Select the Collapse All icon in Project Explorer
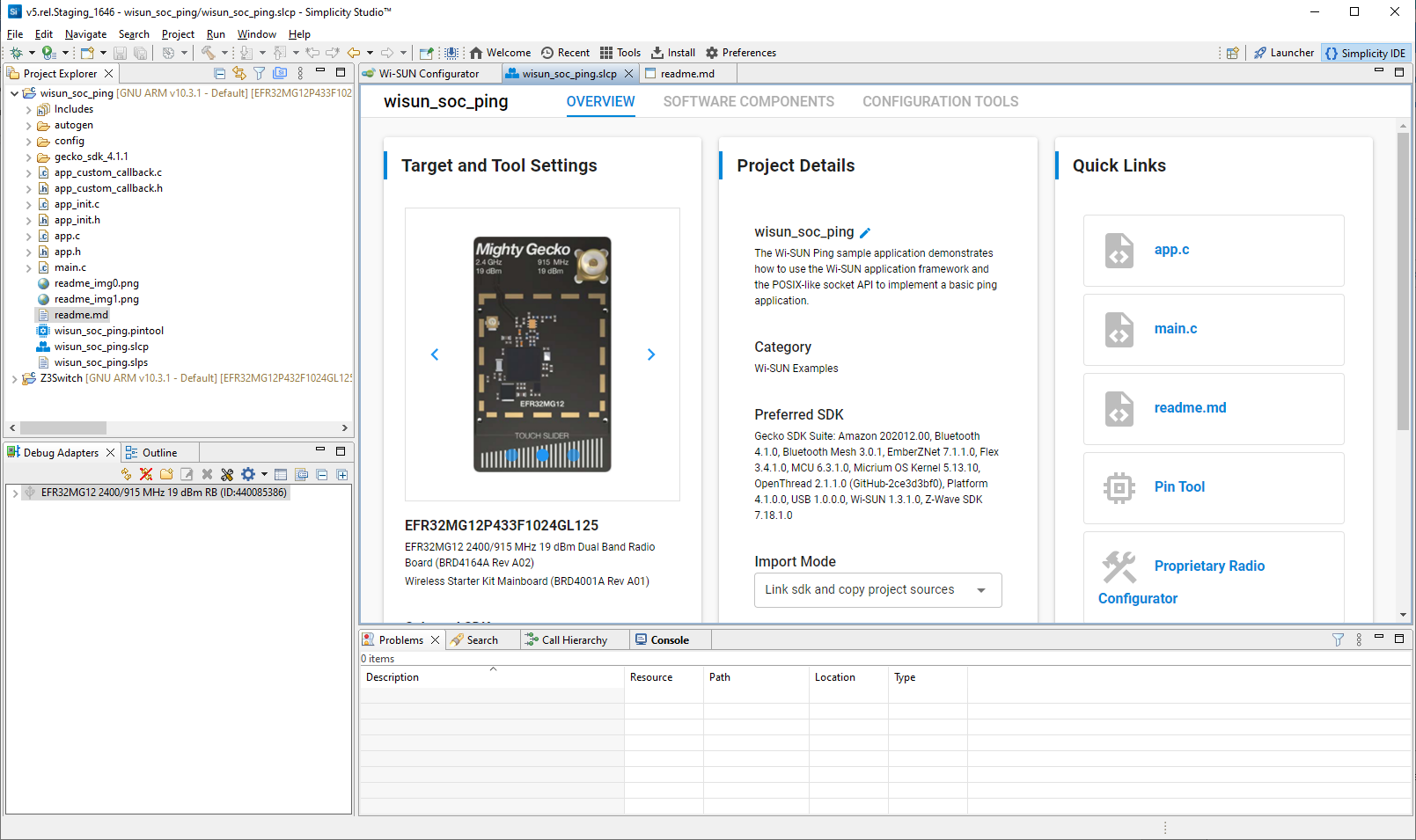Screen dimensions: 1416x840 pyautogui.click(x=219, y=73)
